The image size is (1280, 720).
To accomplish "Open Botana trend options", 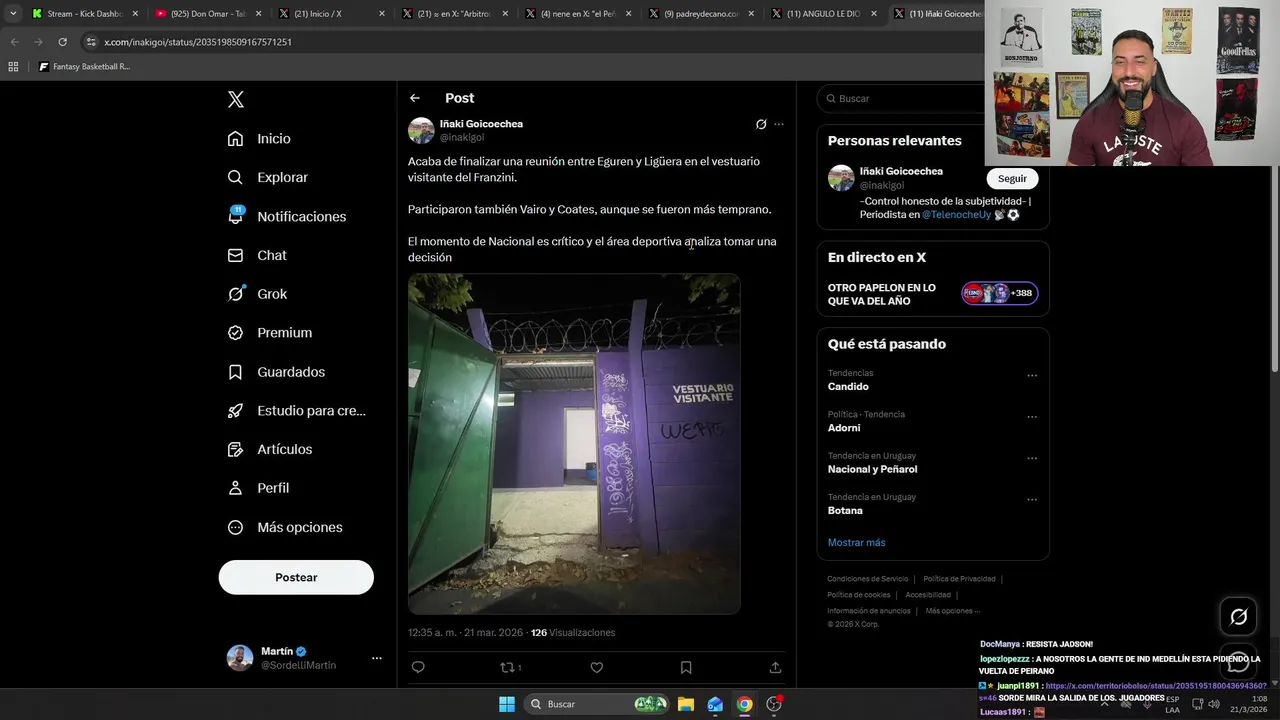I will pos(1032,500).
